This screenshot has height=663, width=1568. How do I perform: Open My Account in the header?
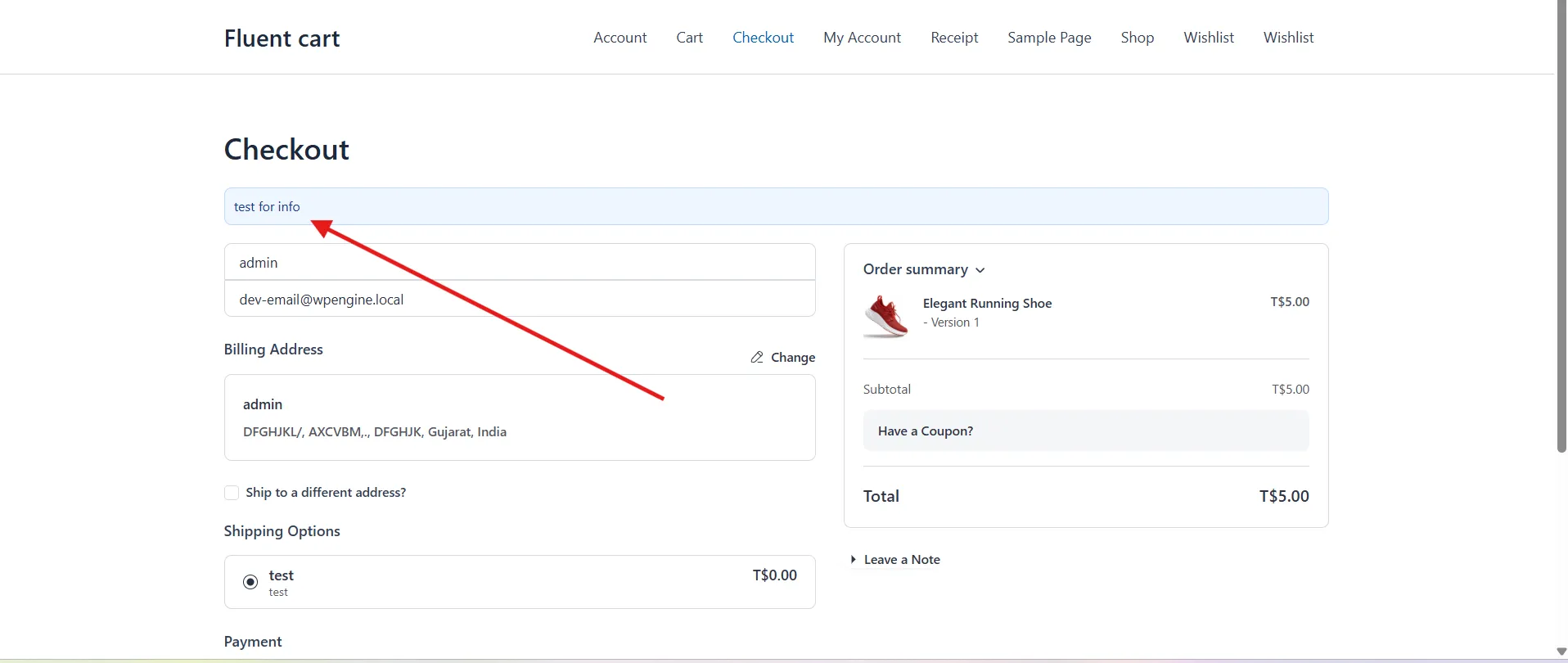[x=862, y=38]
